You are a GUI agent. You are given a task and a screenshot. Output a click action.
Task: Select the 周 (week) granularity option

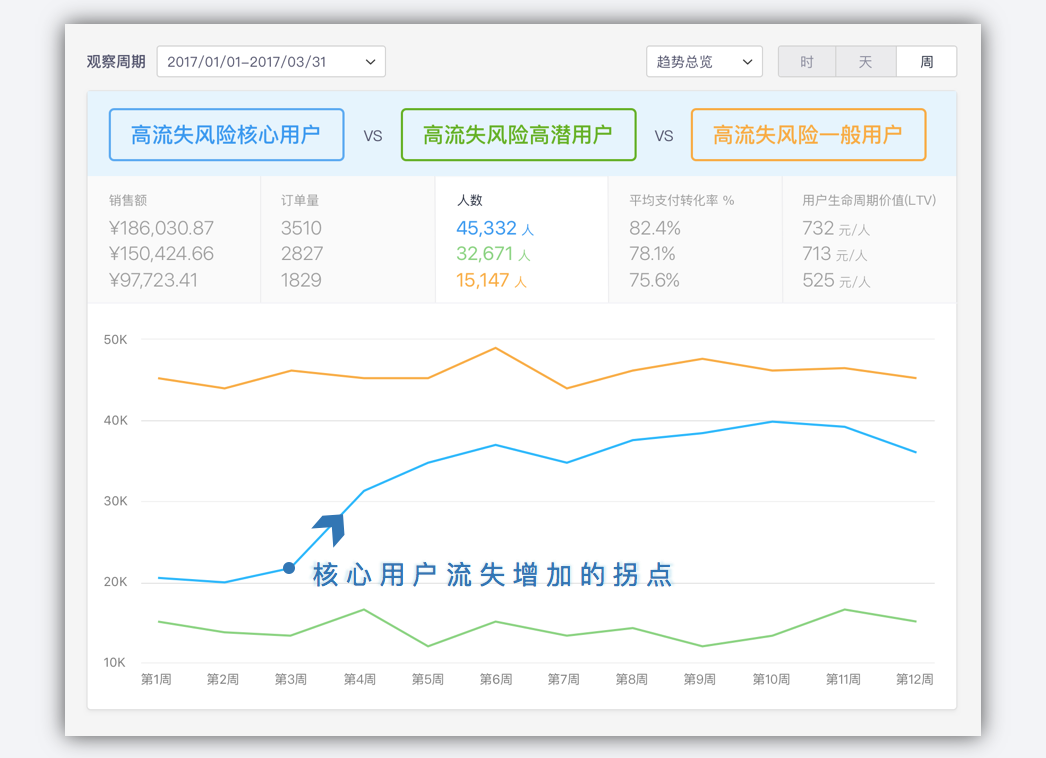pos(925,61)
